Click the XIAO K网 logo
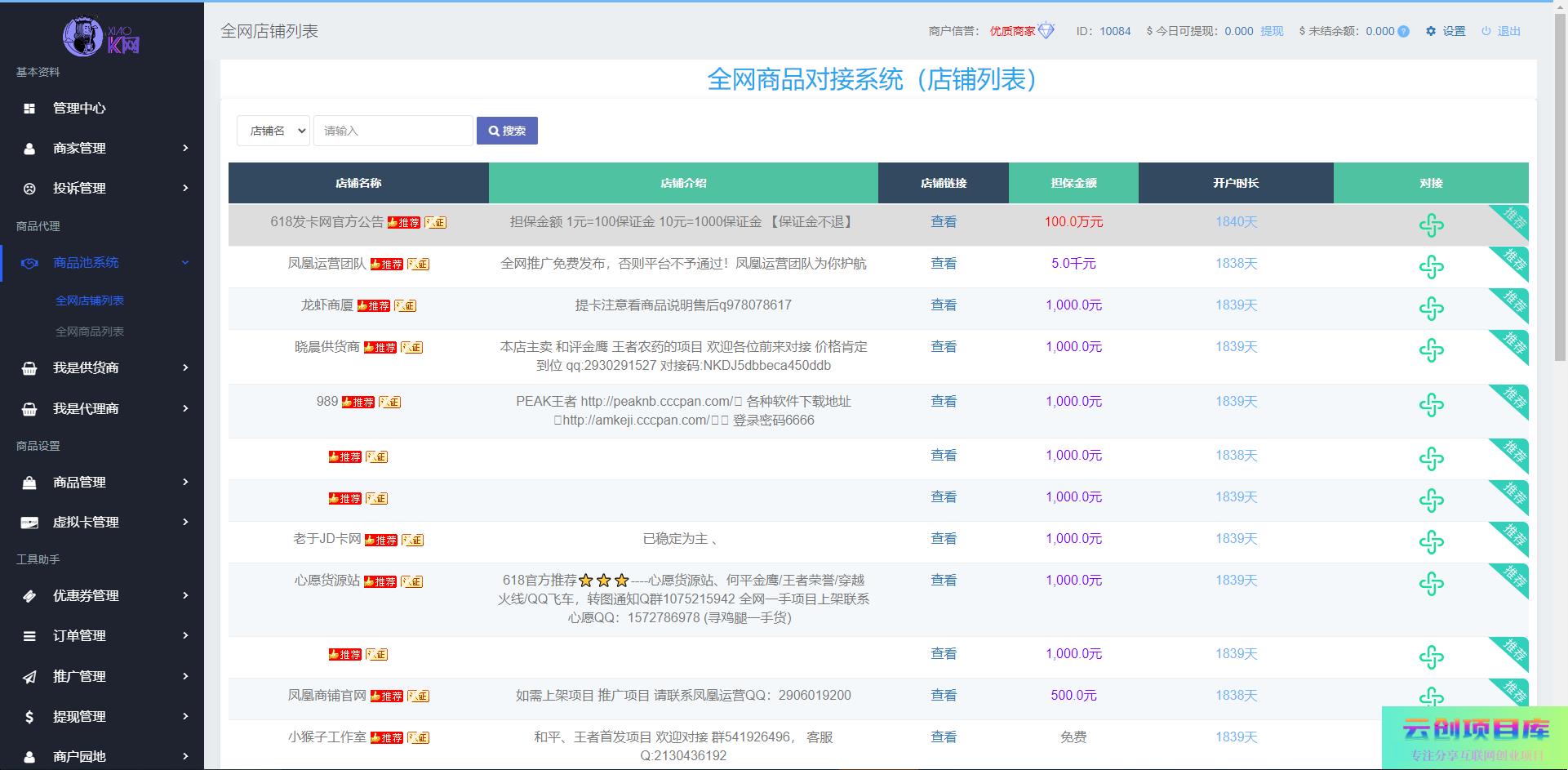1568x770 pixels. point(101,35)
